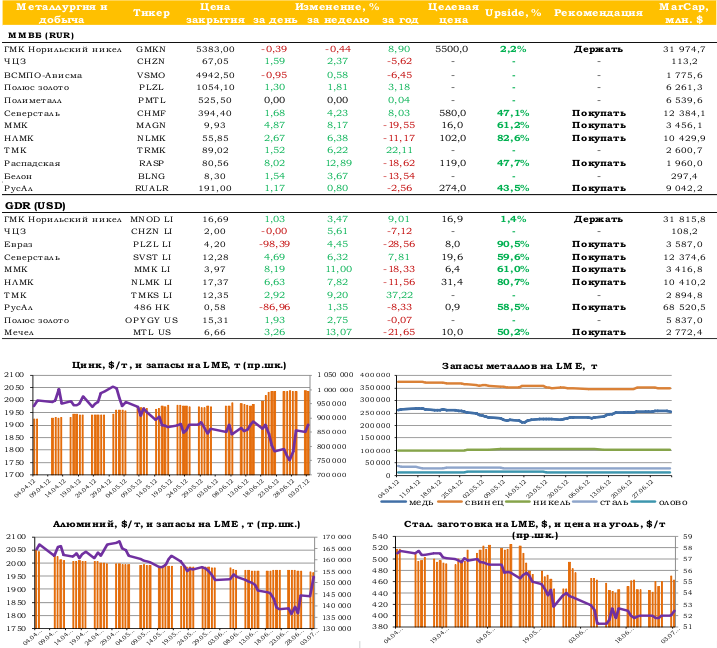Click the "Изменение, %" header
This screenshot has width=717, height=648.
(x=337, y=7)
